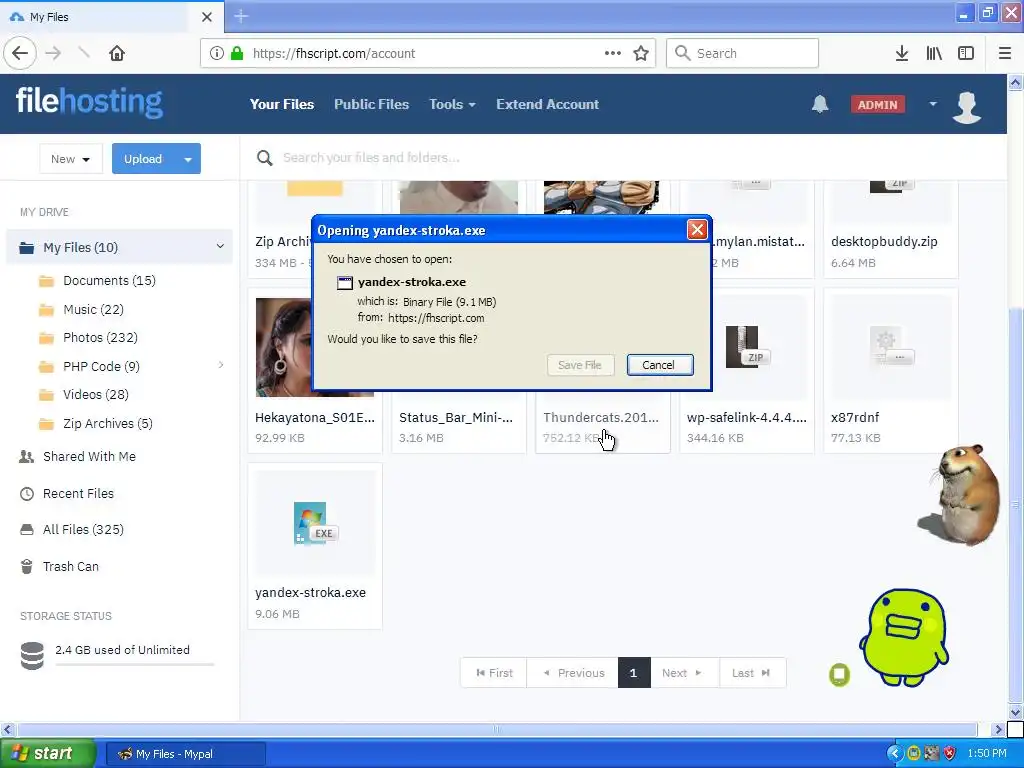Expand the Tools menu
This screenshot has height=768, width=1024.
[x=452, y=104]
